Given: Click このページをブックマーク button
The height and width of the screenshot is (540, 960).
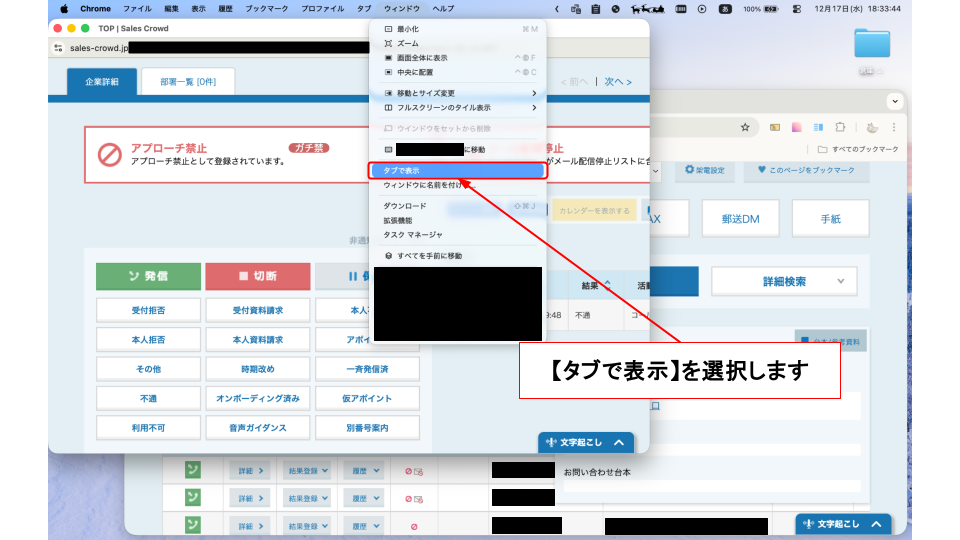Looking at the screenshot, I should tap(806, 171).
